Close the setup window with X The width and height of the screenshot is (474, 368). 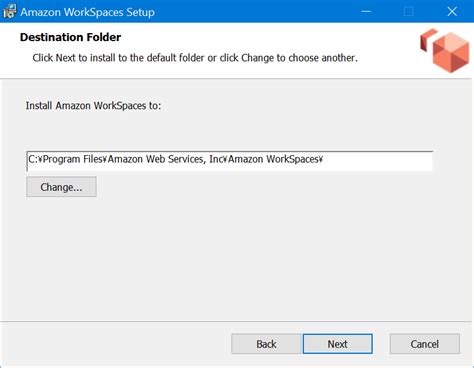[452, 11]
